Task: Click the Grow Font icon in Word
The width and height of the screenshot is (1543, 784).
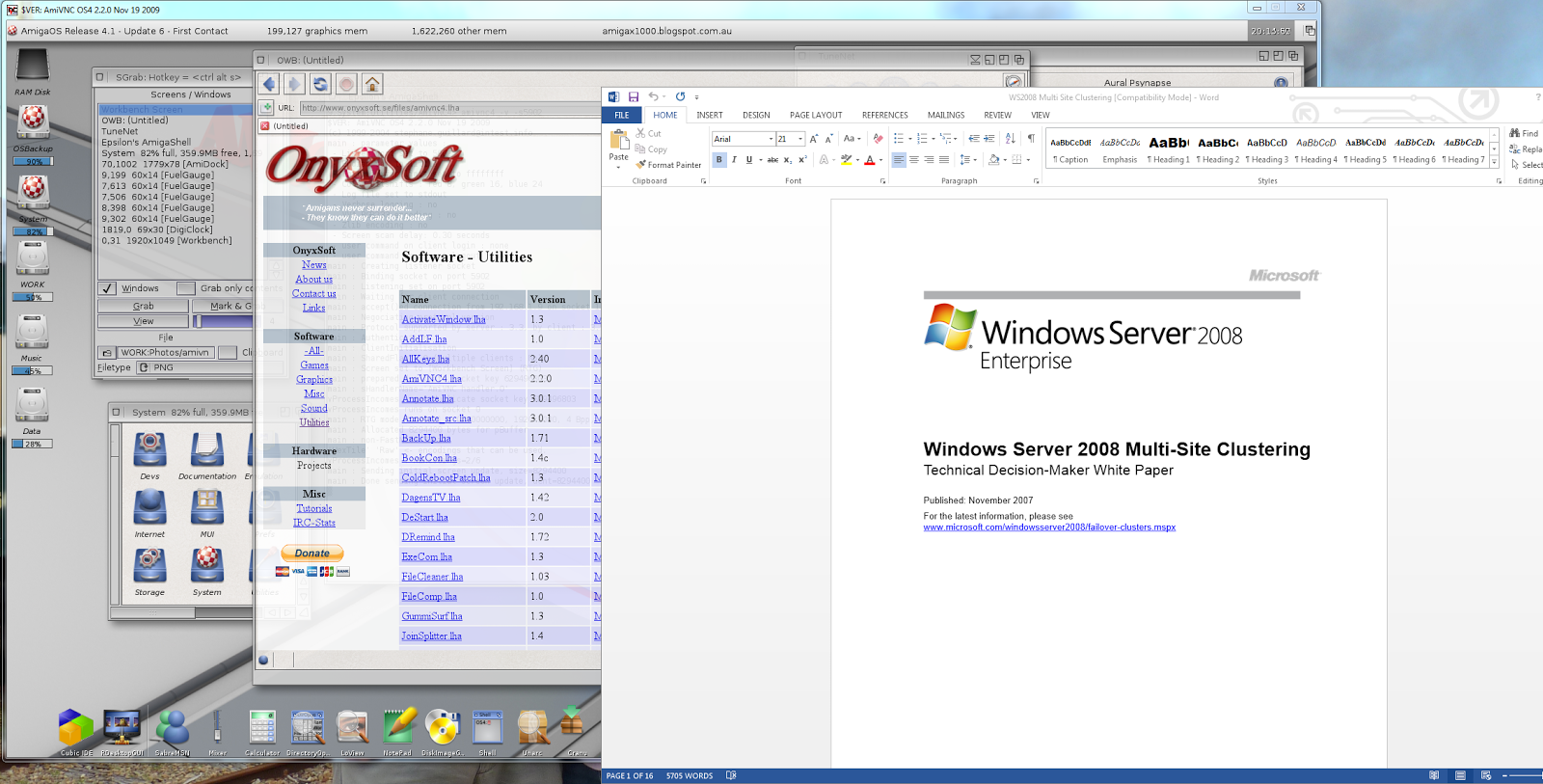Action: [814, 139]
